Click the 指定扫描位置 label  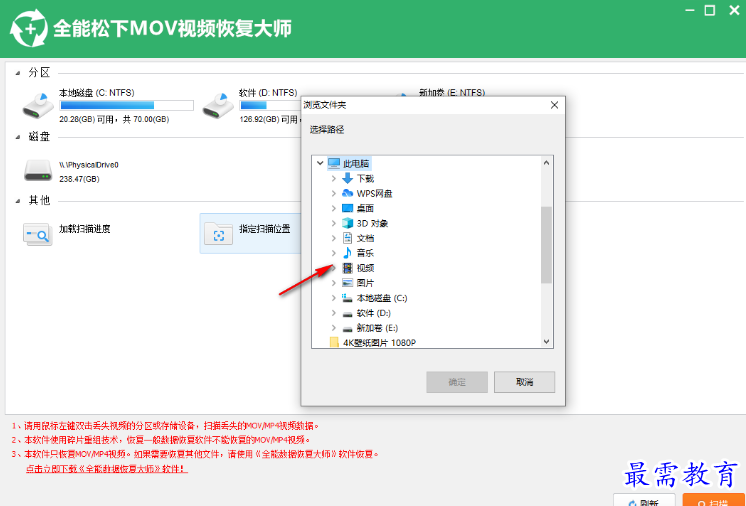(265, 229)
